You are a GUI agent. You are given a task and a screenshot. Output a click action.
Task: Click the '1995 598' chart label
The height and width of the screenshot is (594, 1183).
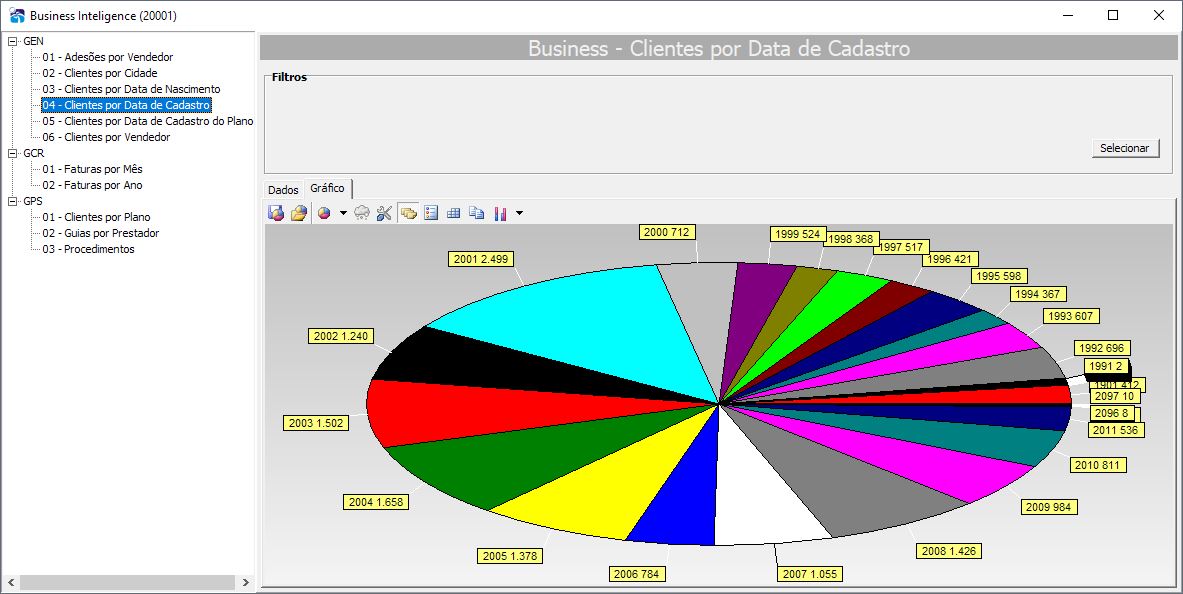click(998, 275)
